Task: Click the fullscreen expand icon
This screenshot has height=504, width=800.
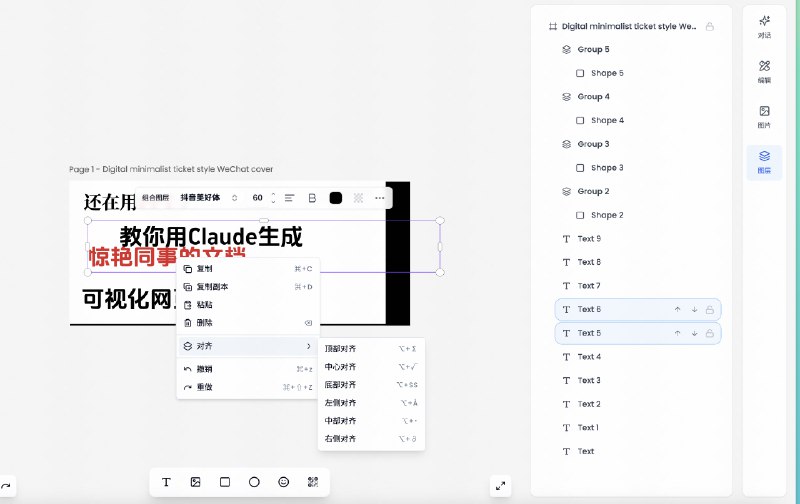Action: point(501,486)
